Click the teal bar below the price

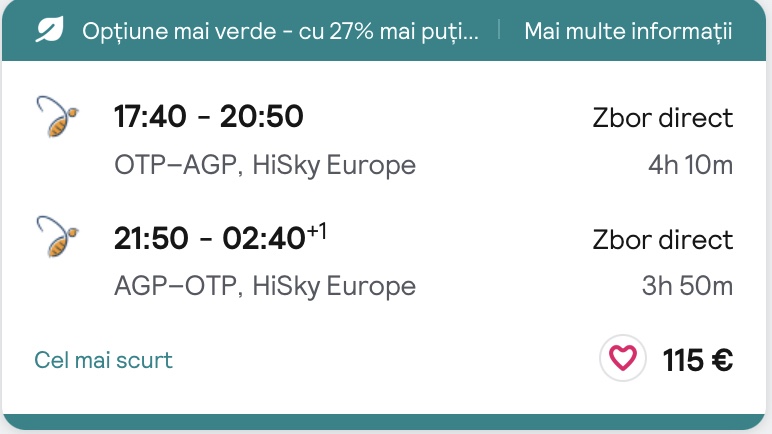coord(386,422)
